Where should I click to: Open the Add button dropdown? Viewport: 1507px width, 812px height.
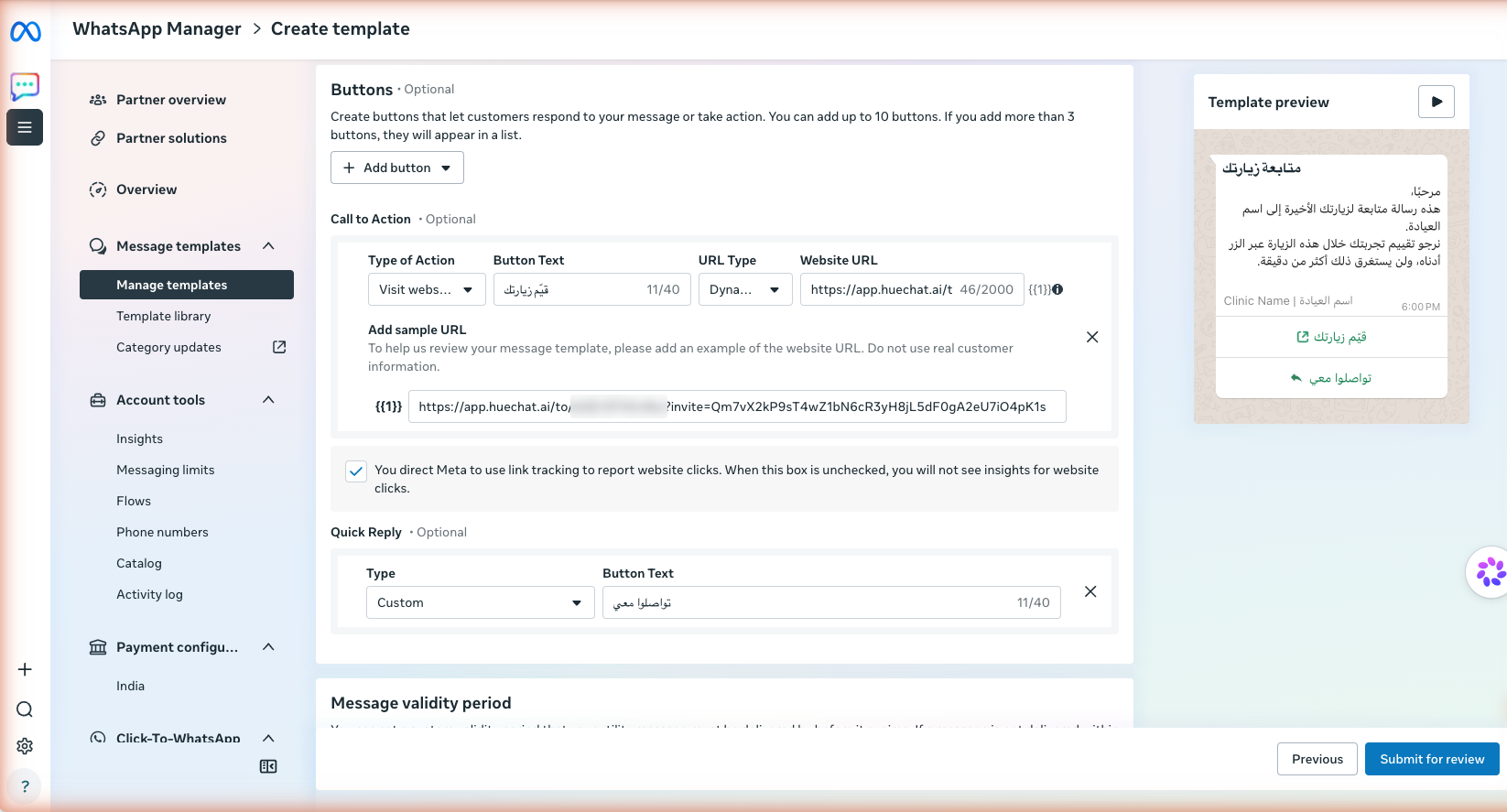click(x=397, y=168)
